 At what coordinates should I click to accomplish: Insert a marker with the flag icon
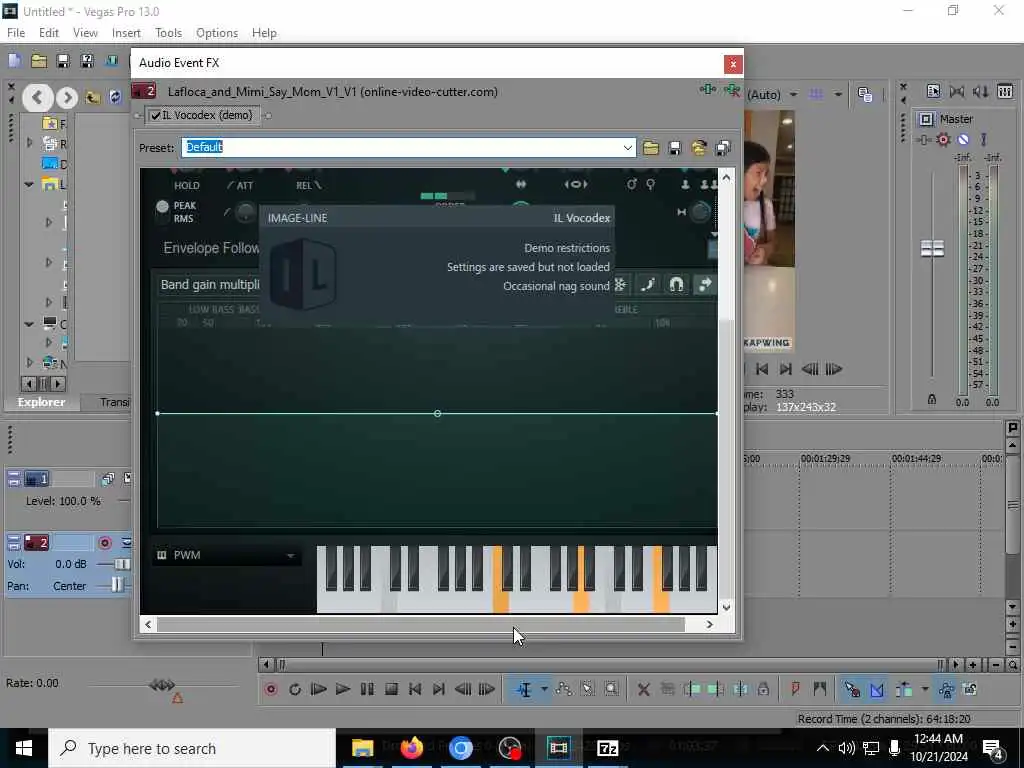pyautogui.click(x=795, y=689)
